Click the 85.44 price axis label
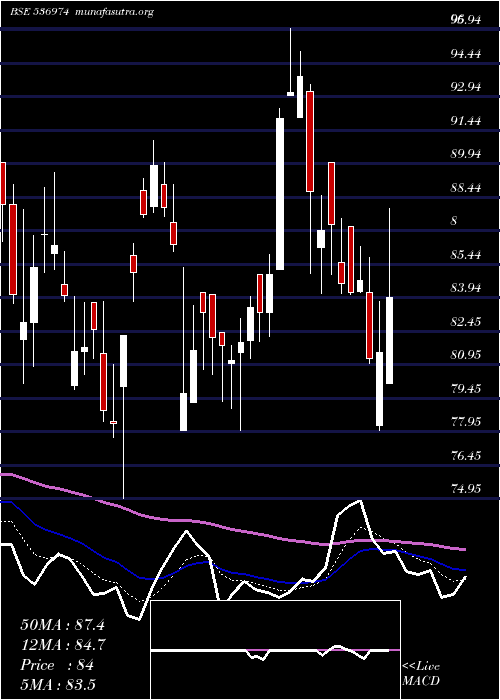The width and height of the screenshot is (500, 700). point(466,254)
